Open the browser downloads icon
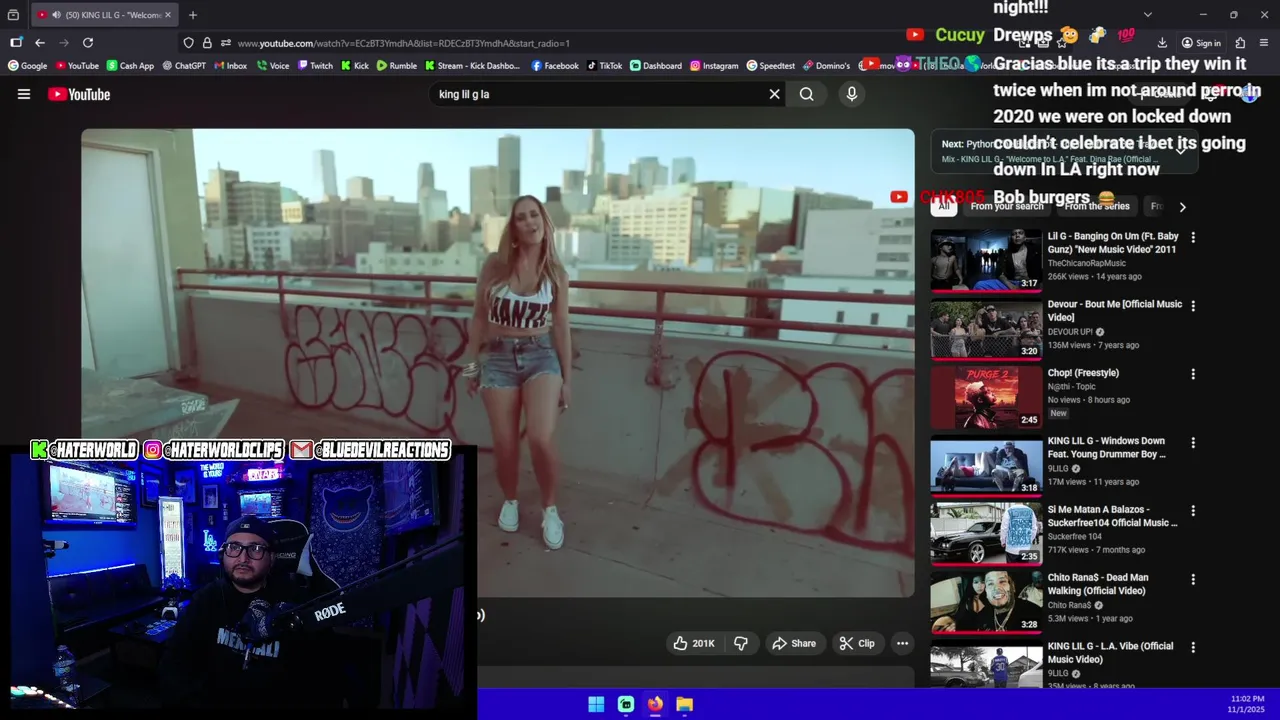 click(x=1162, y=43)
